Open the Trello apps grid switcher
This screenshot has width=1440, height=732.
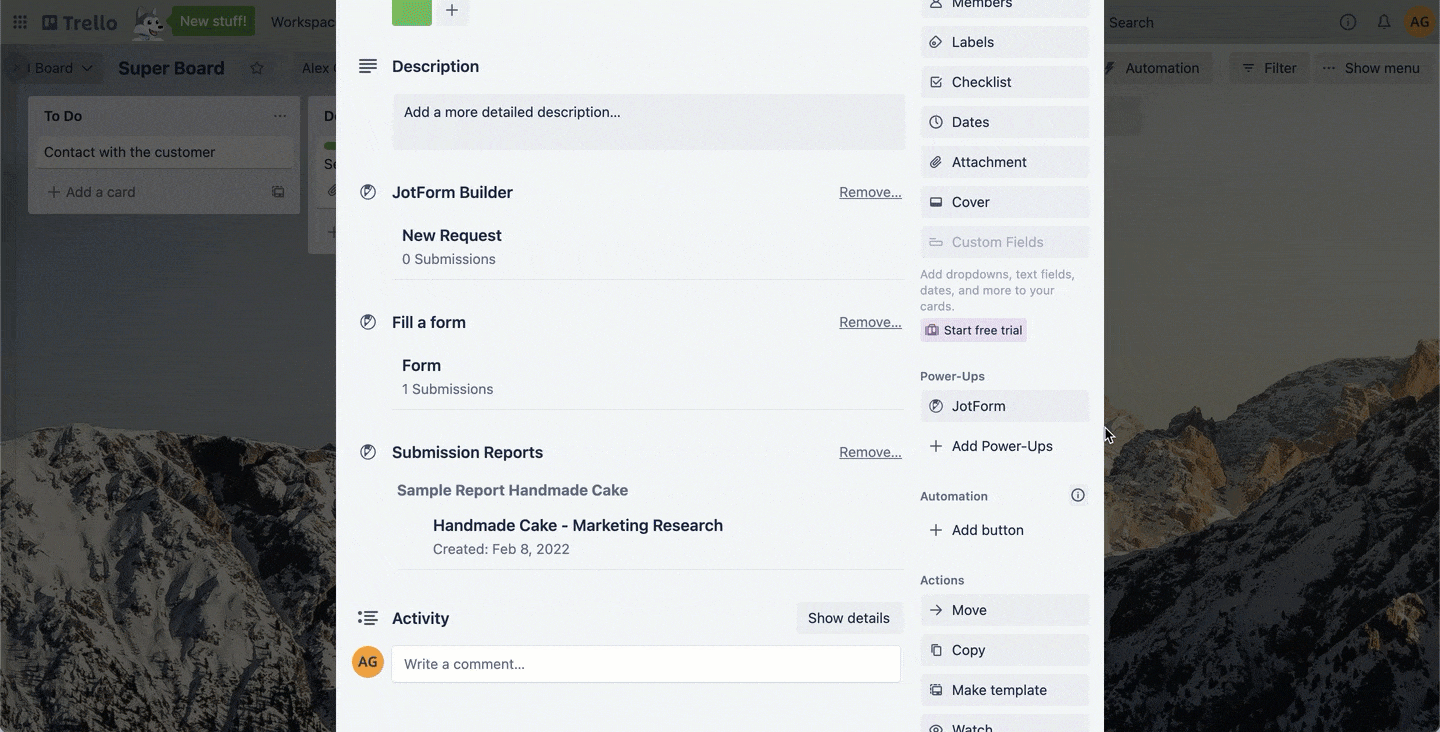click(20, 22)
